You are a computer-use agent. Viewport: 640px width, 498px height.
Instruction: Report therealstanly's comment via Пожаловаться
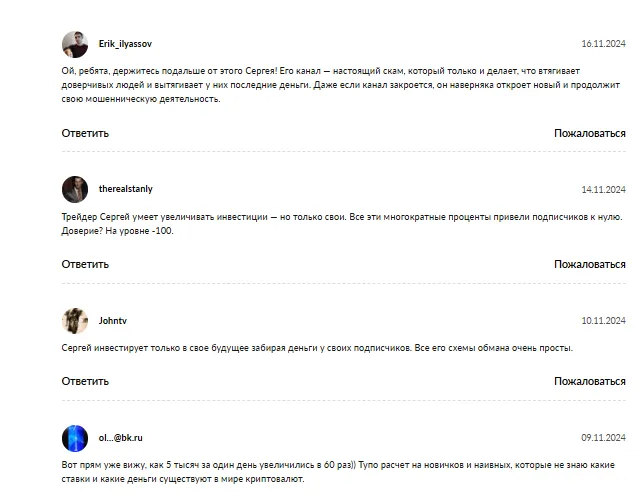590,265
